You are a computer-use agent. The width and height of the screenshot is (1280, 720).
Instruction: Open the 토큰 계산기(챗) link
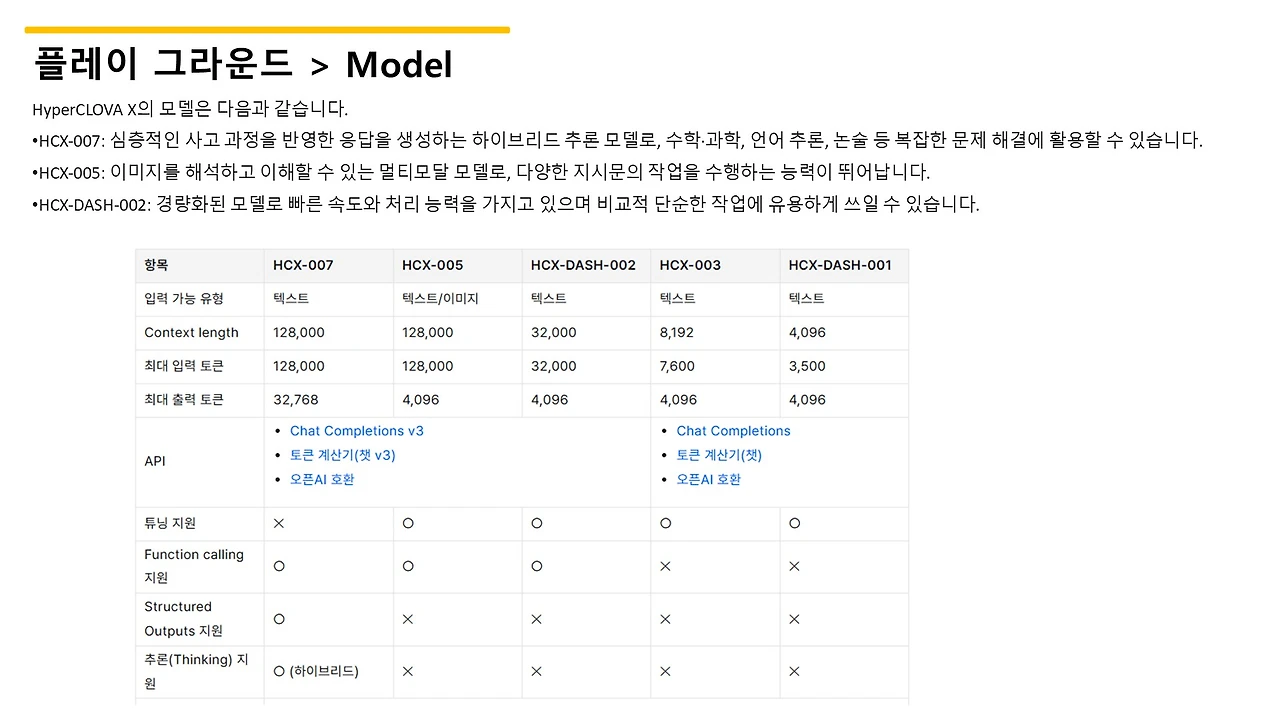(x=719, y=455)
